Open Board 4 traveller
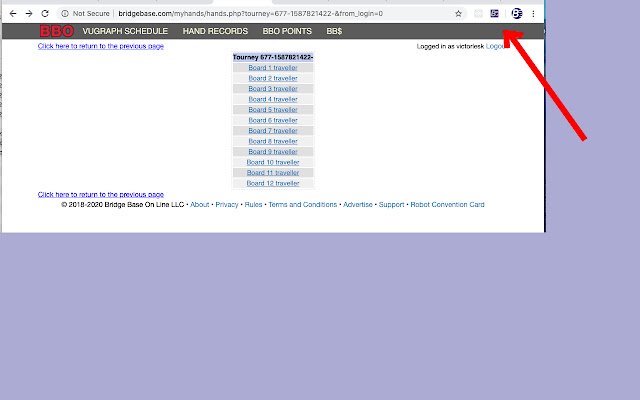 [x=273, y=99]
